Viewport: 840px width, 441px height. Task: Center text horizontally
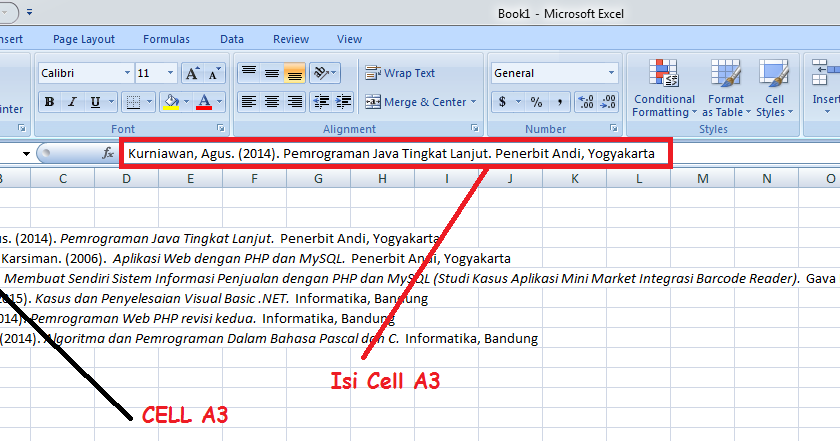click(x=272, y=102)
